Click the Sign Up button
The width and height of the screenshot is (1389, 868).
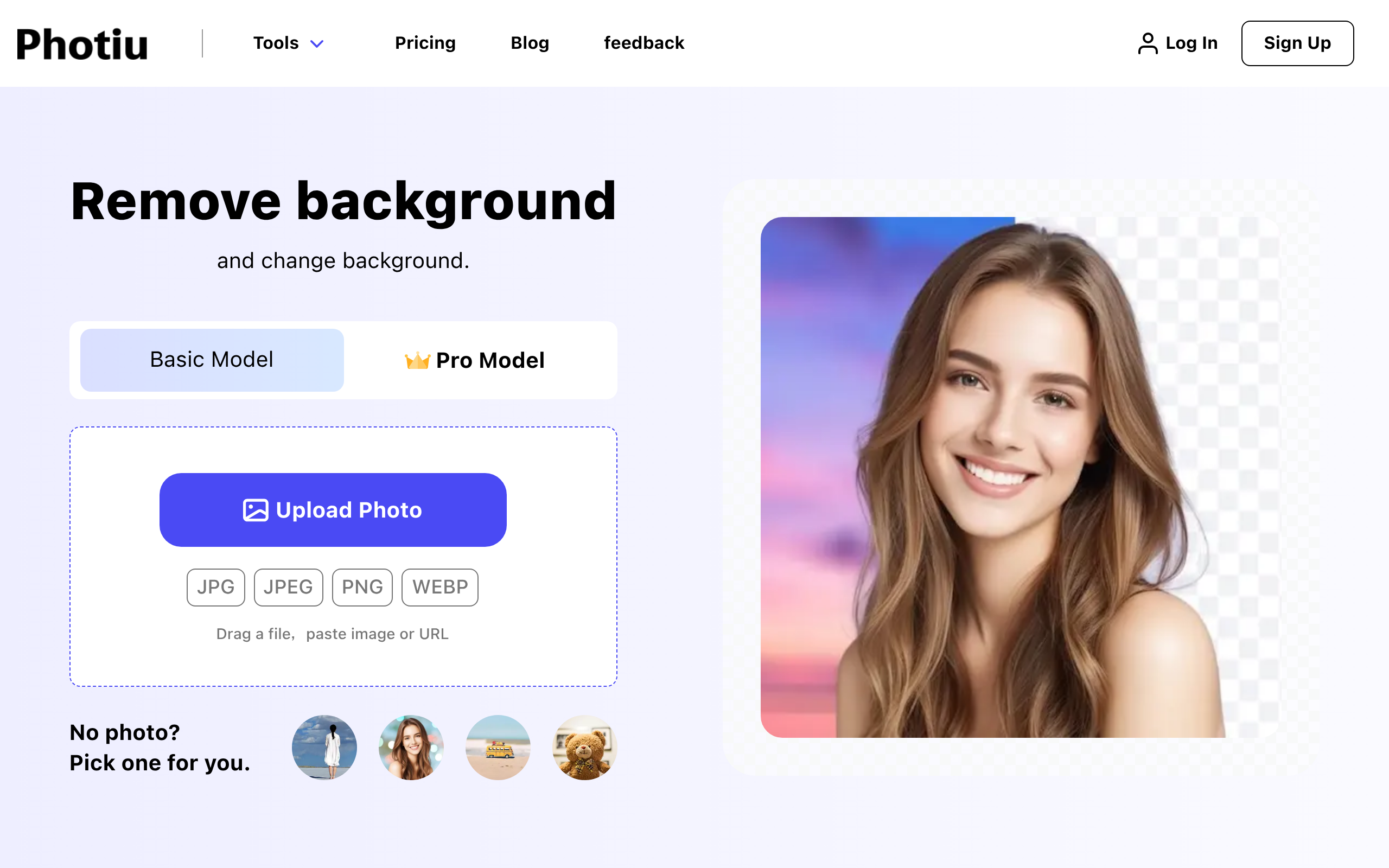1297,43
